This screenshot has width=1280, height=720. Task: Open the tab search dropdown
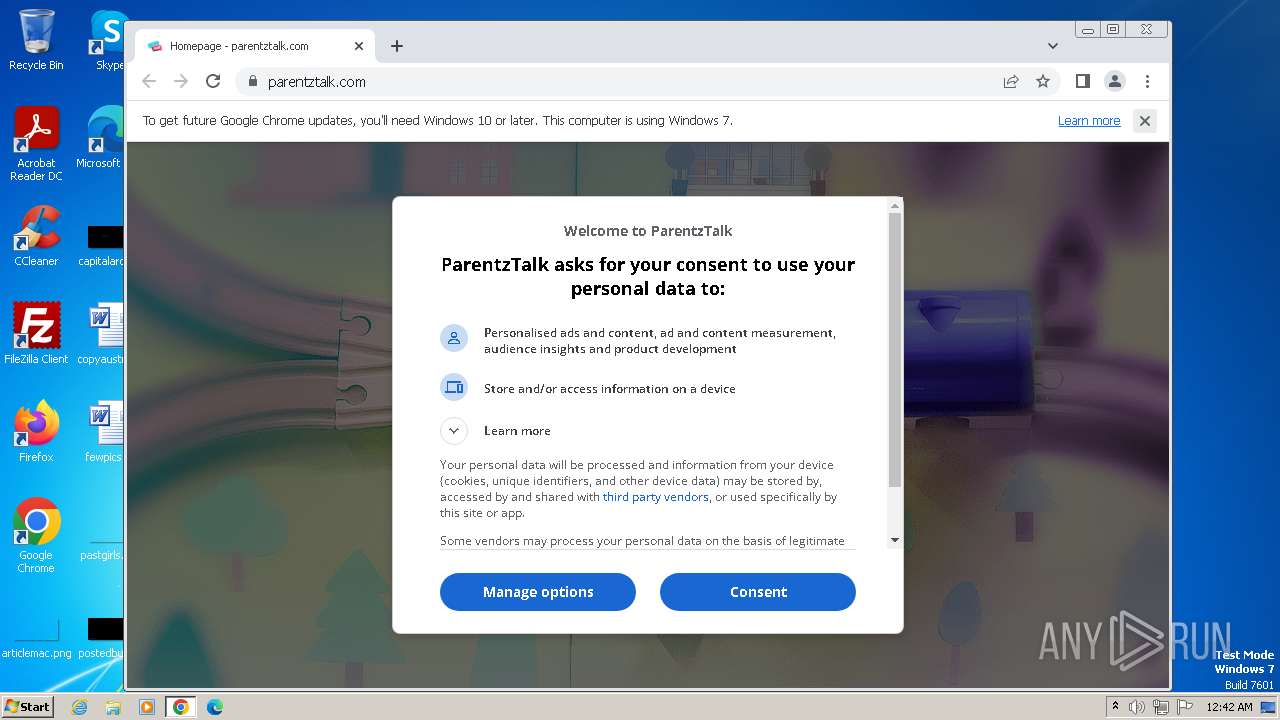tap(1052, 46)
